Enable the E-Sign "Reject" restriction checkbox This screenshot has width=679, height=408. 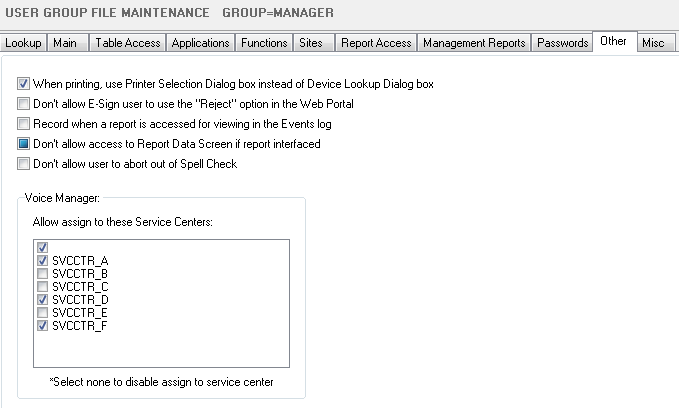point(24,104)
